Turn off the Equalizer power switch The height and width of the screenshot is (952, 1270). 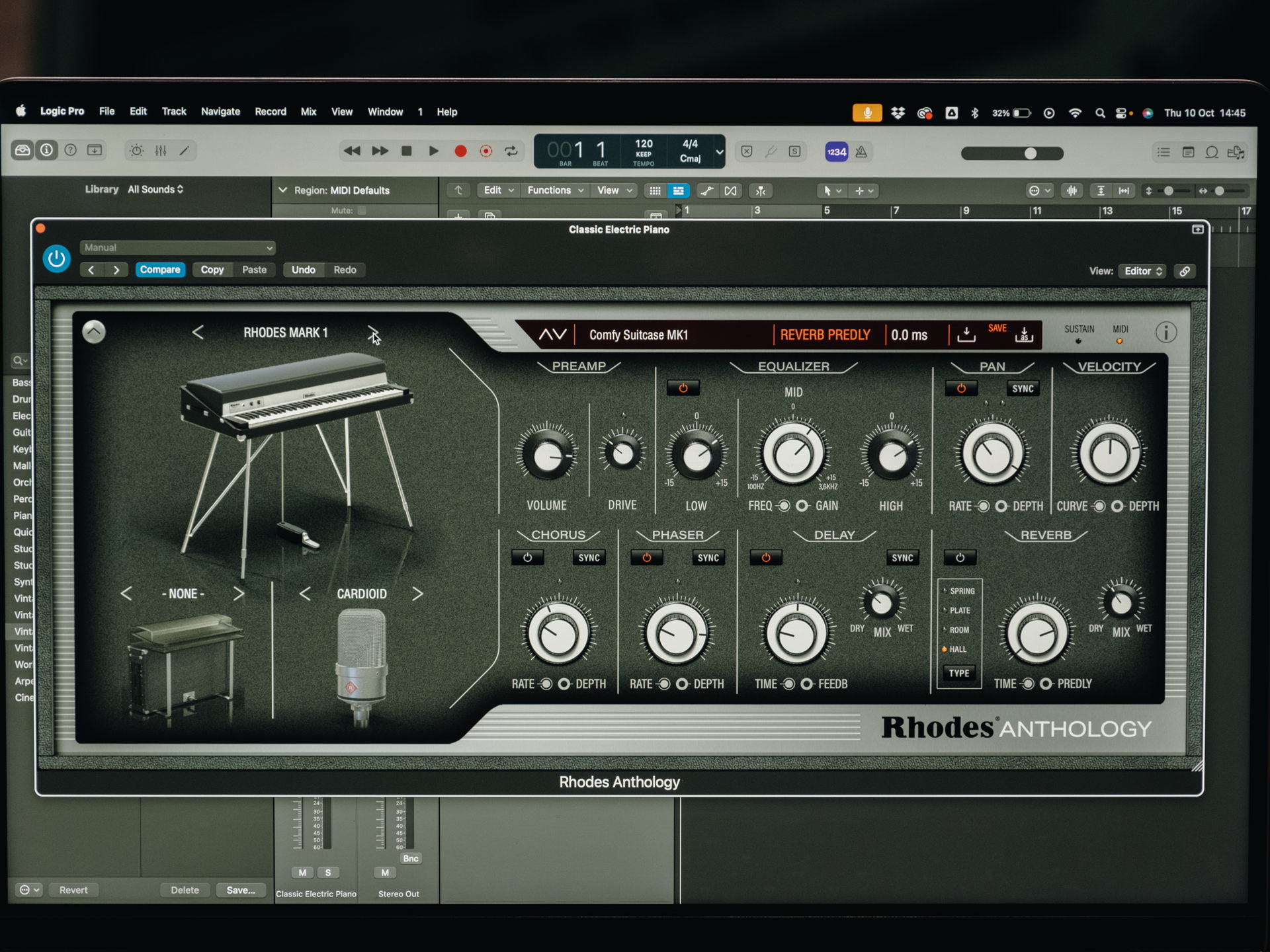tap(683, 388)
